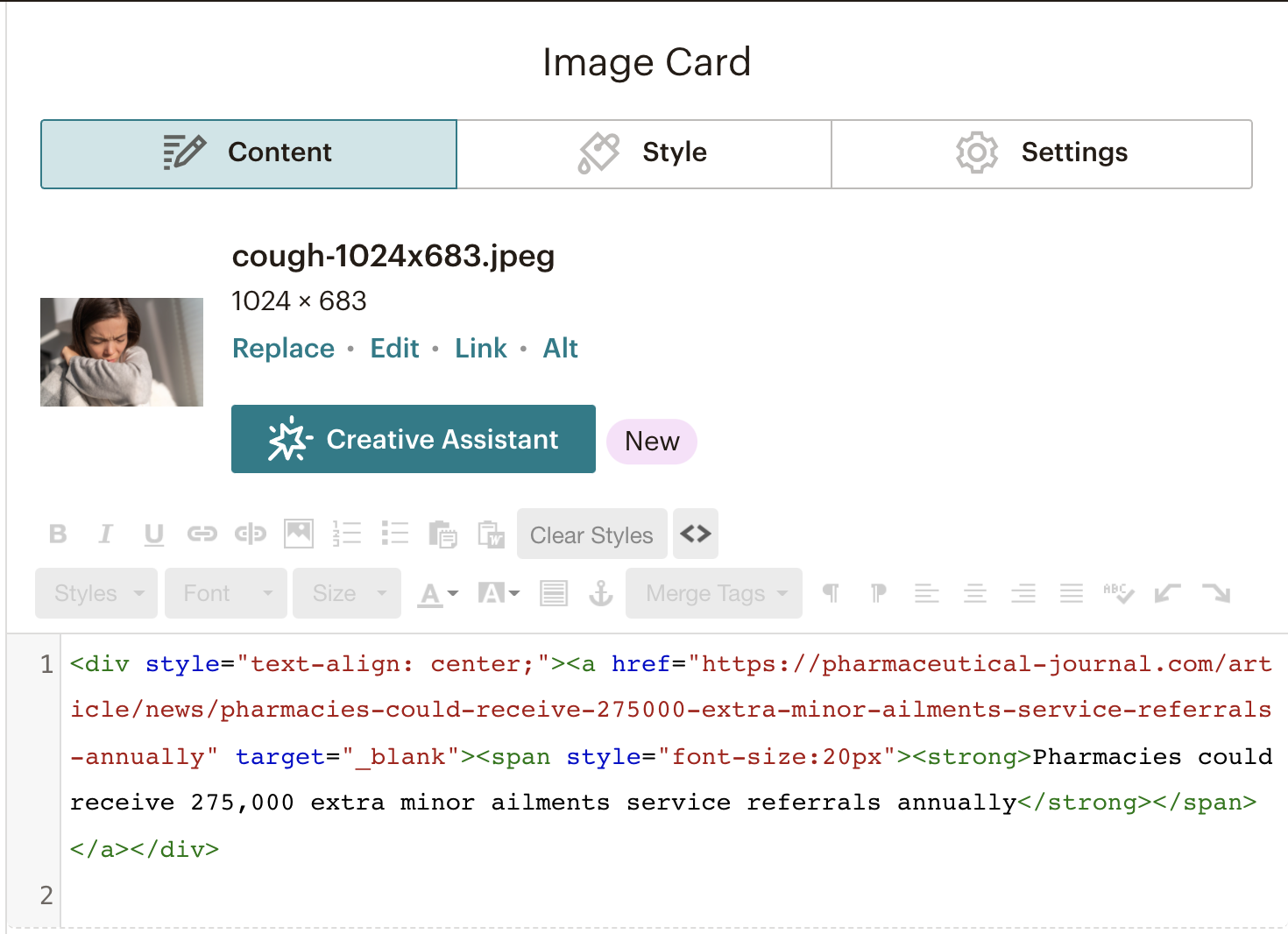Viewport: 1288px width, 934px height.
Task: Open the Styles dropdown
Action: [x=96, y=594]
